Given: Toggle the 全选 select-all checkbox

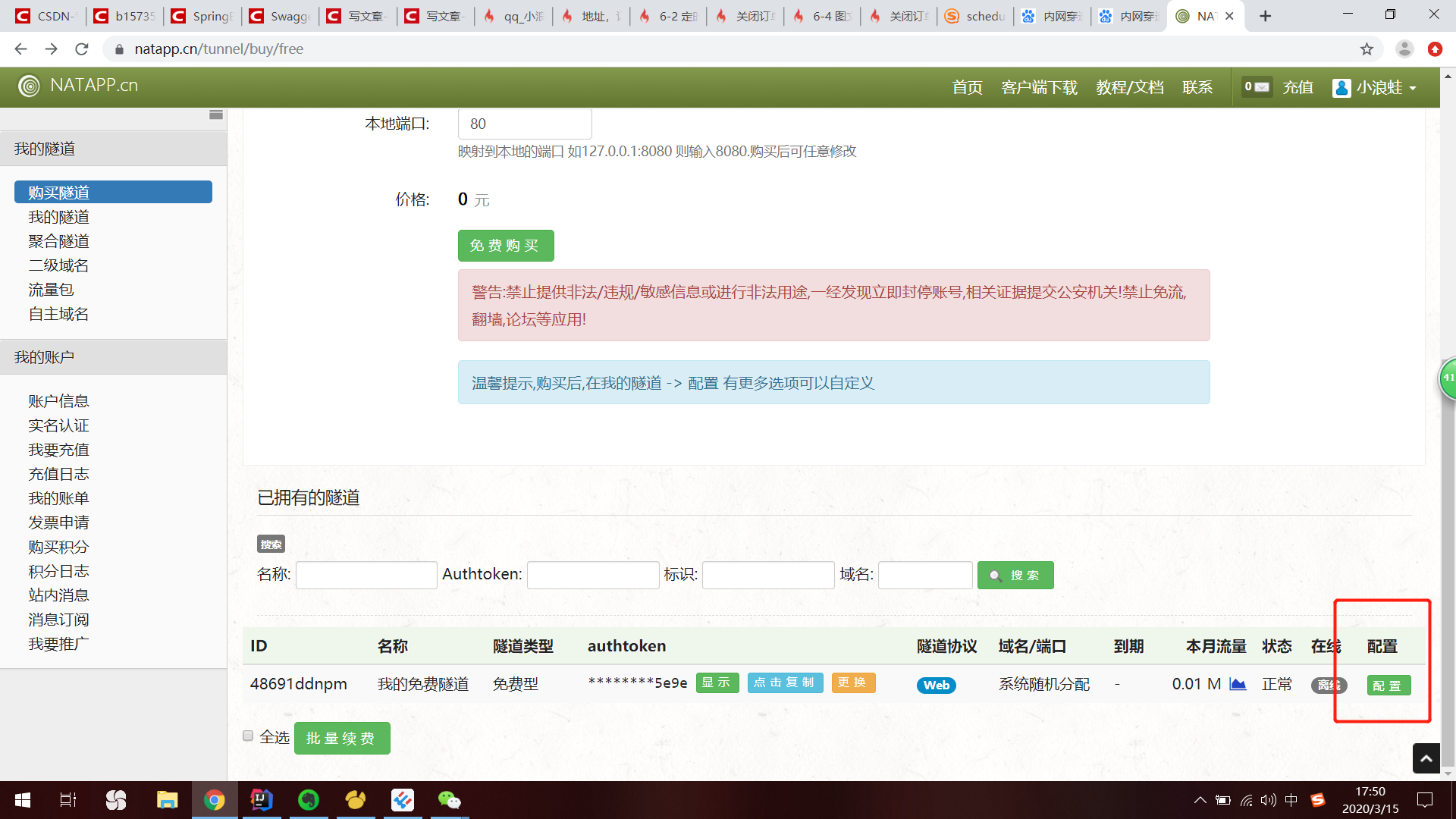Looking at the screenshot, I should [x=248, y=736].
